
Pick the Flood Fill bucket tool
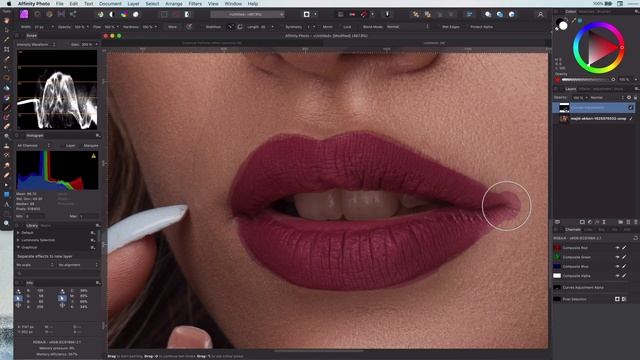coord(7,88)
